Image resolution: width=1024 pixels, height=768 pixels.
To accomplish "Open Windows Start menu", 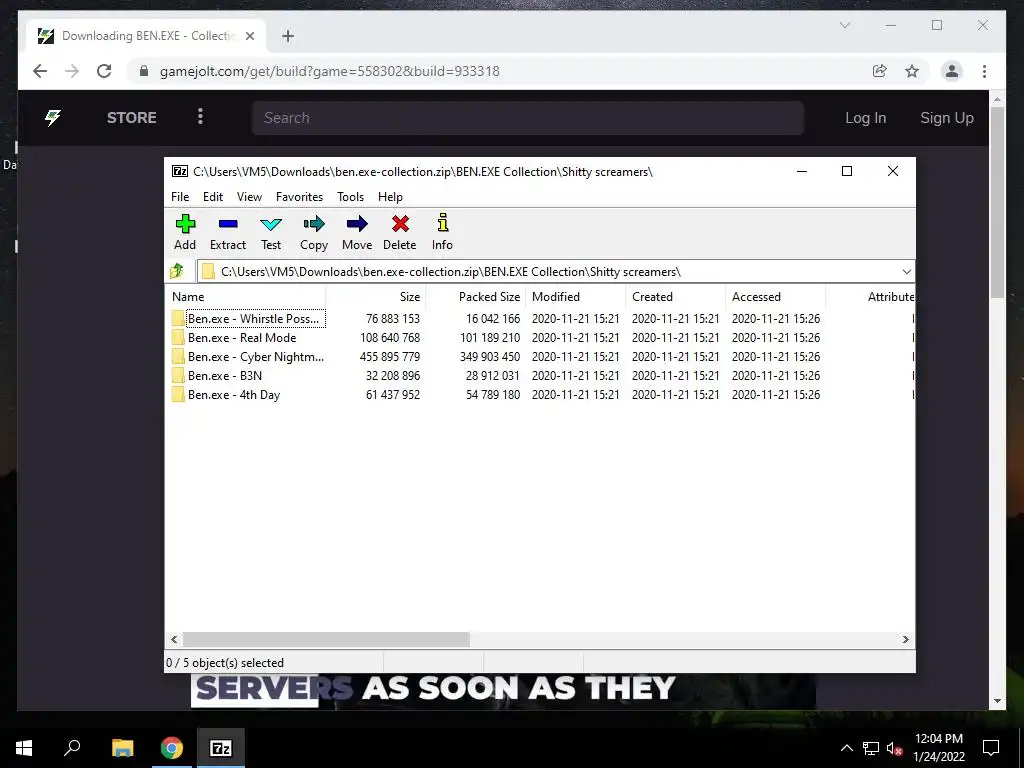I will [24, 748].
